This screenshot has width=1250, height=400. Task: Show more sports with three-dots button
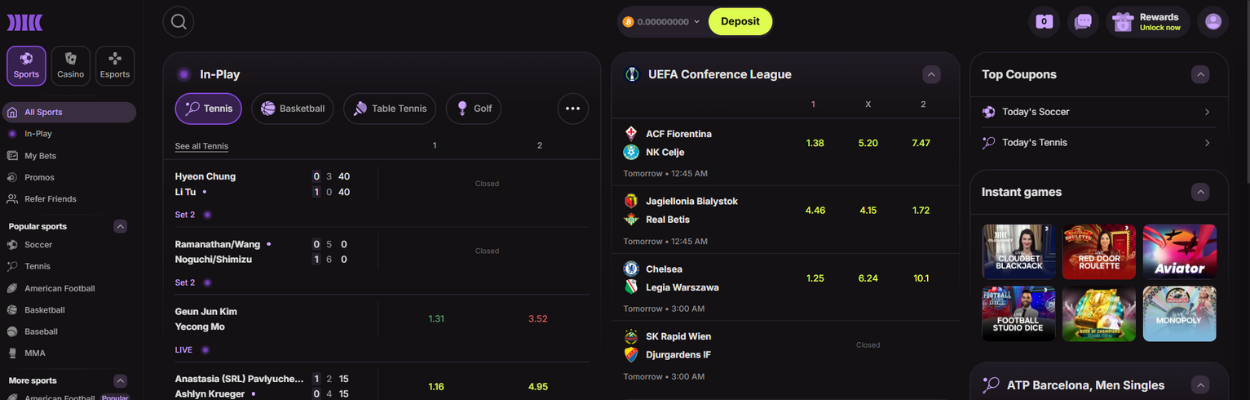(573, 108)
